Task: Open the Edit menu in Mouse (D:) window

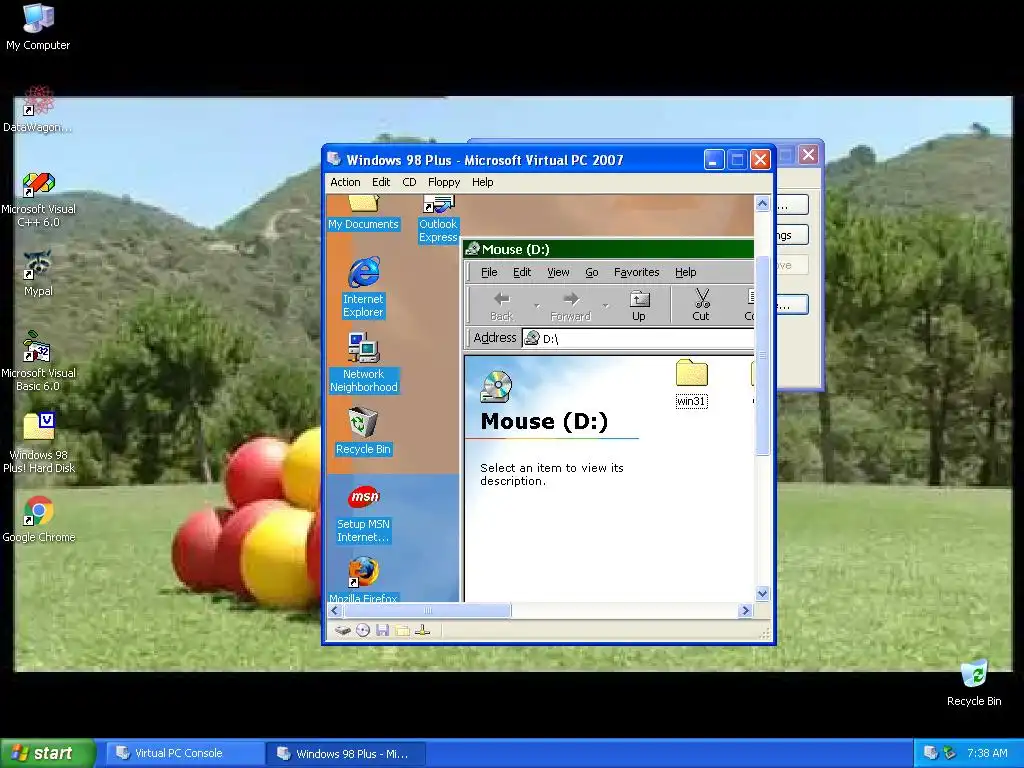Action: [x=522, y=272]
